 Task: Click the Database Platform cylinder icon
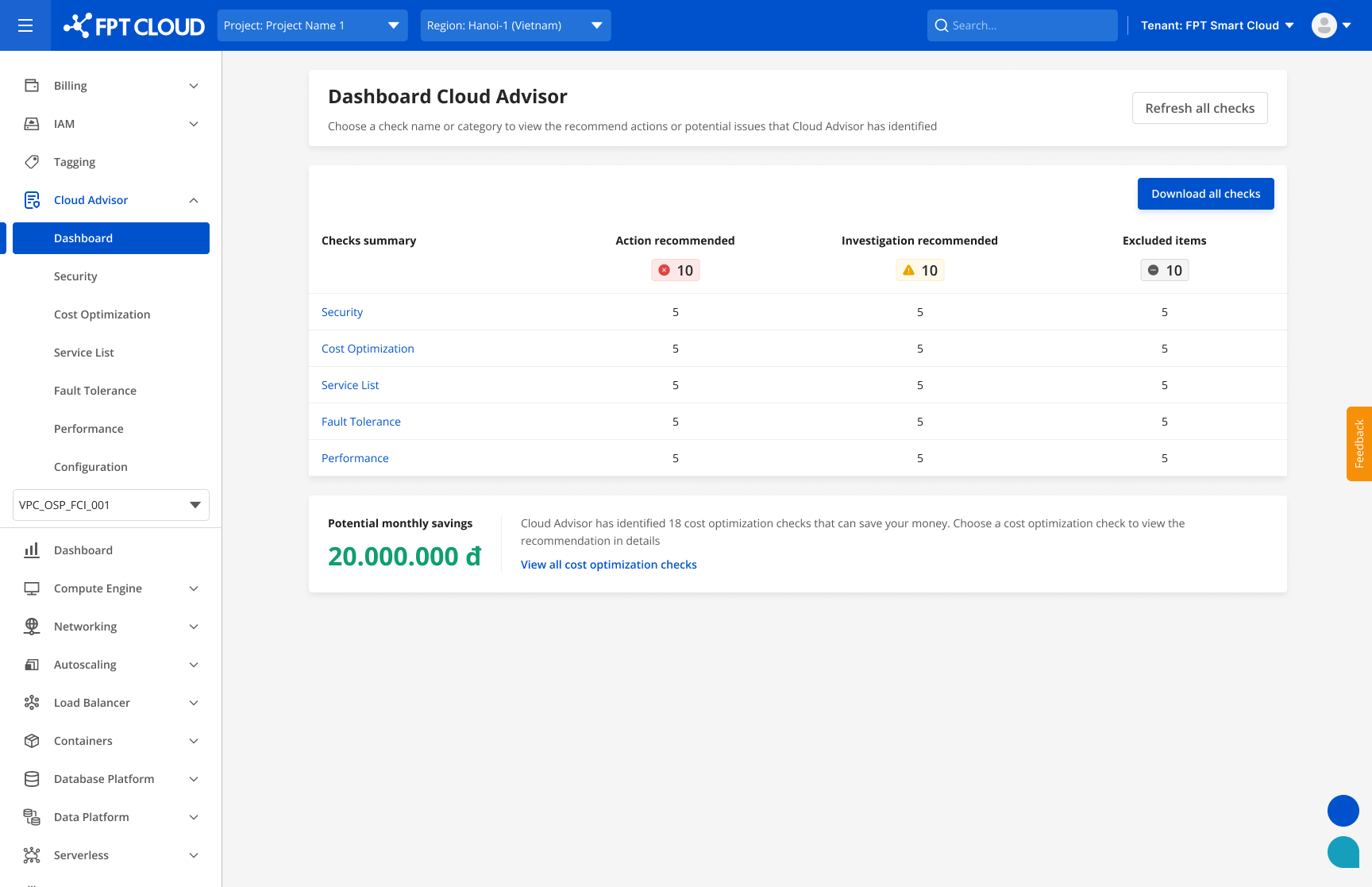(x=32, y=779)
